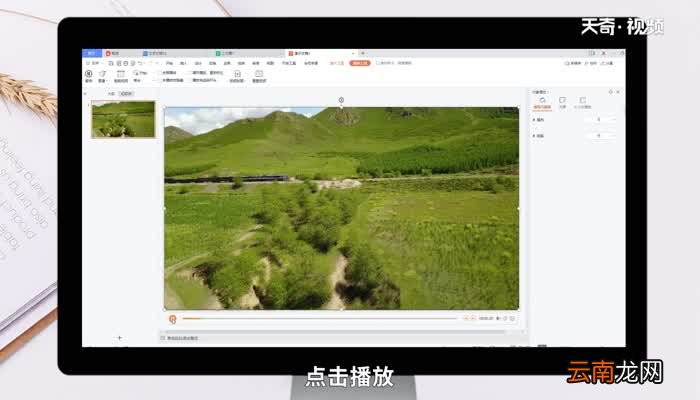Toggle the Loop Until Stopped checkbox

coord(190,73)
